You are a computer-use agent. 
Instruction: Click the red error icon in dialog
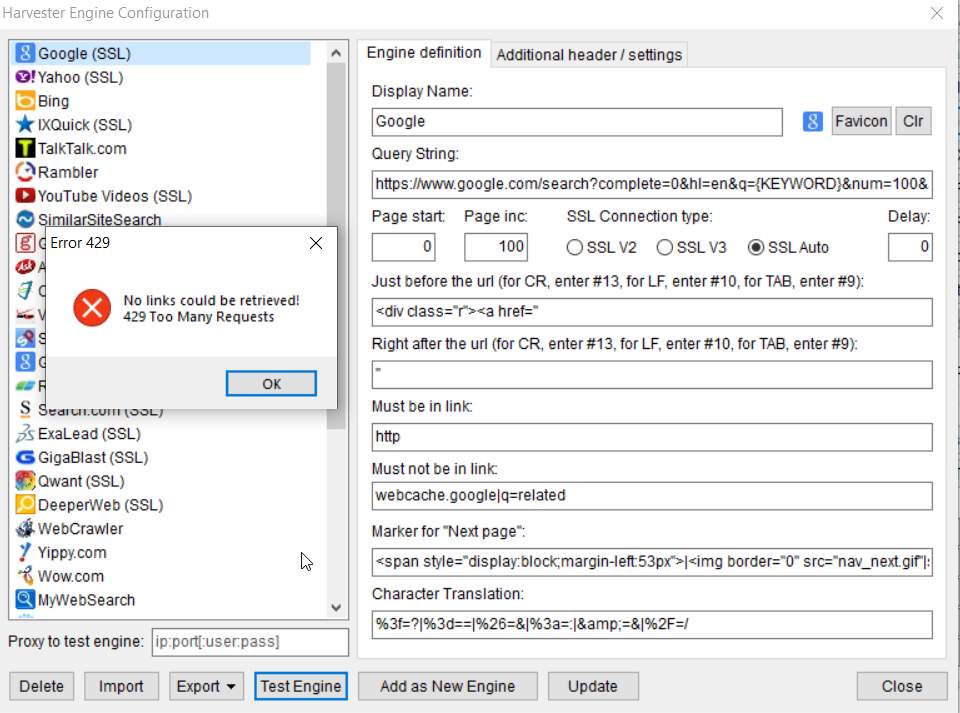tap(92, 308)
